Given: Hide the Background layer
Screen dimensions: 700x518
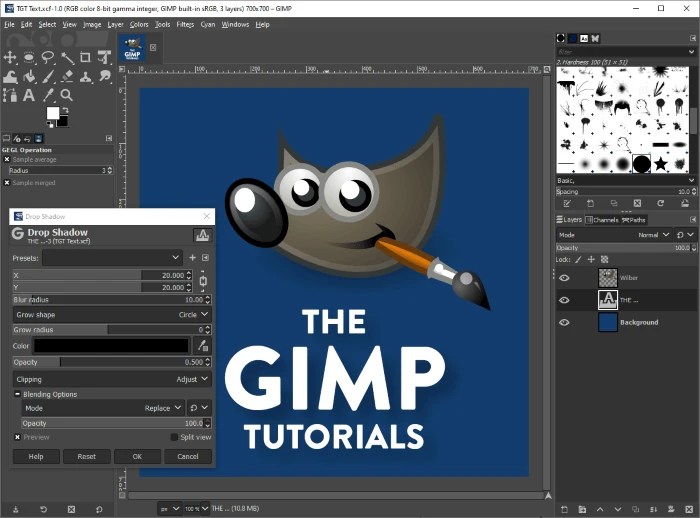Looking at the screenshot, I should (x=564, y=322).
